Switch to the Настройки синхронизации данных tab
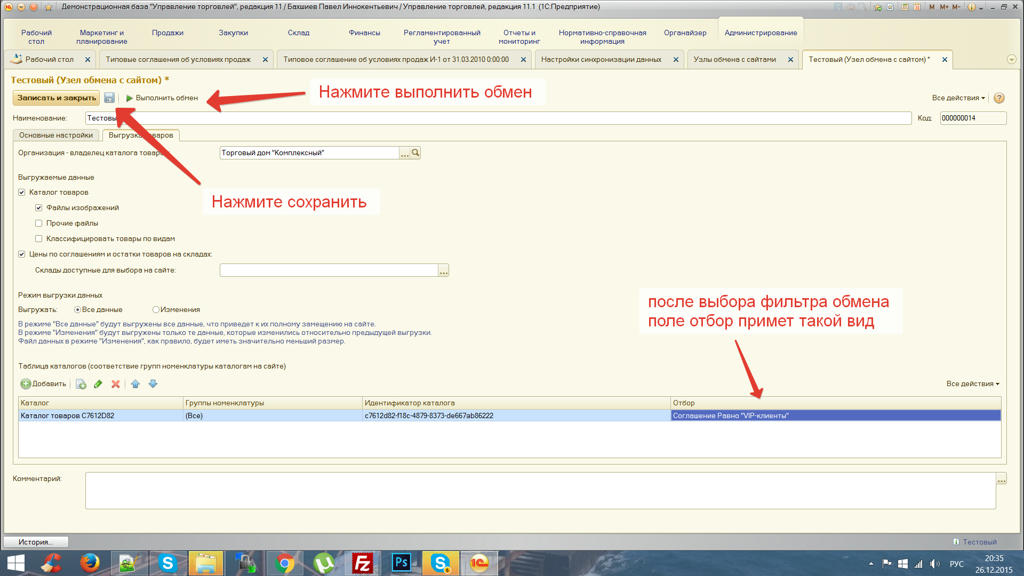This screenshot has height=576, width=1024. tap(601, 59)
